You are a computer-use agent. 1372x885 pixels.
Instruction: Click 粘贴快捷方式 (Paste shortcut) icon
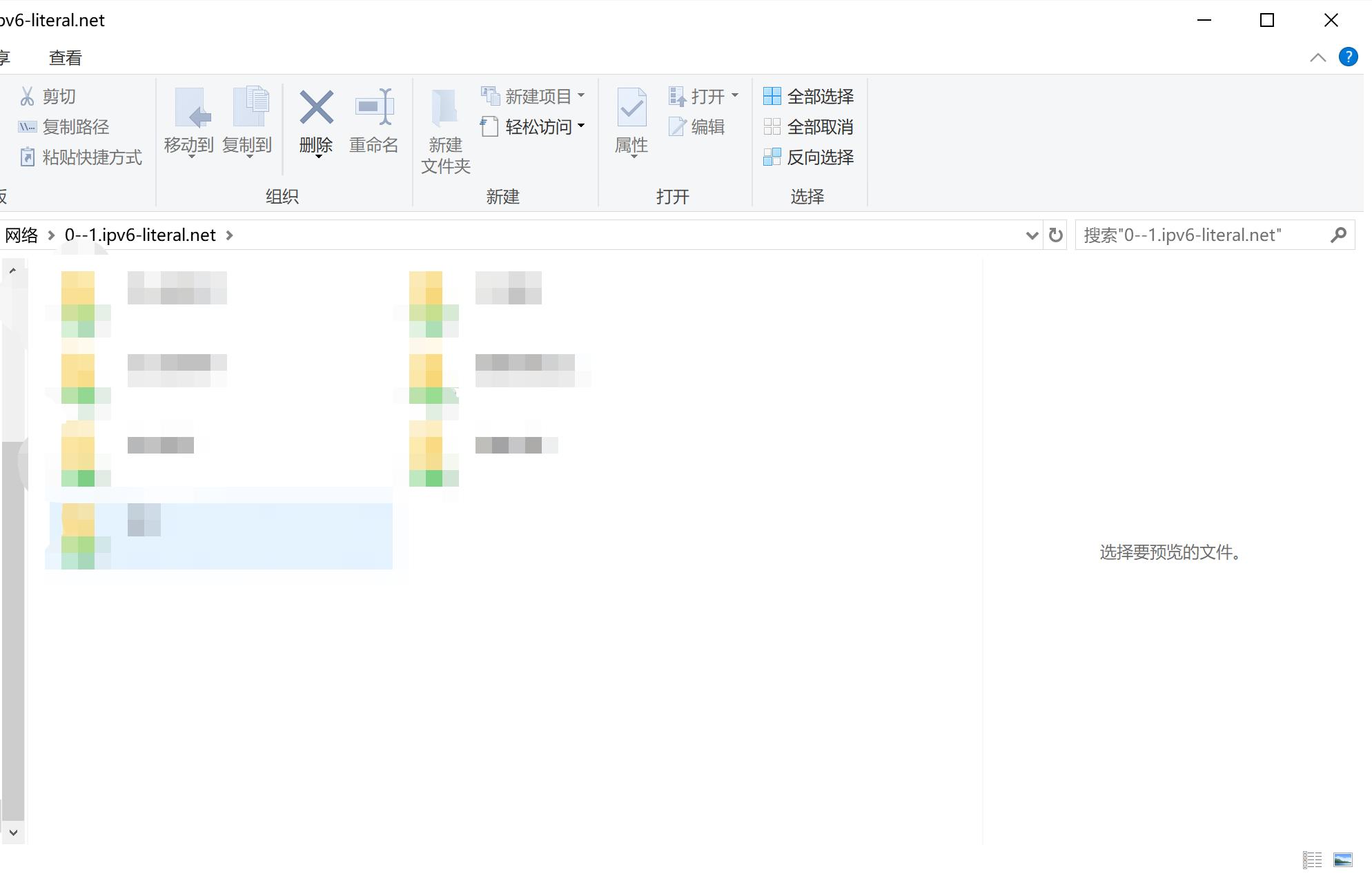[28, 157]
